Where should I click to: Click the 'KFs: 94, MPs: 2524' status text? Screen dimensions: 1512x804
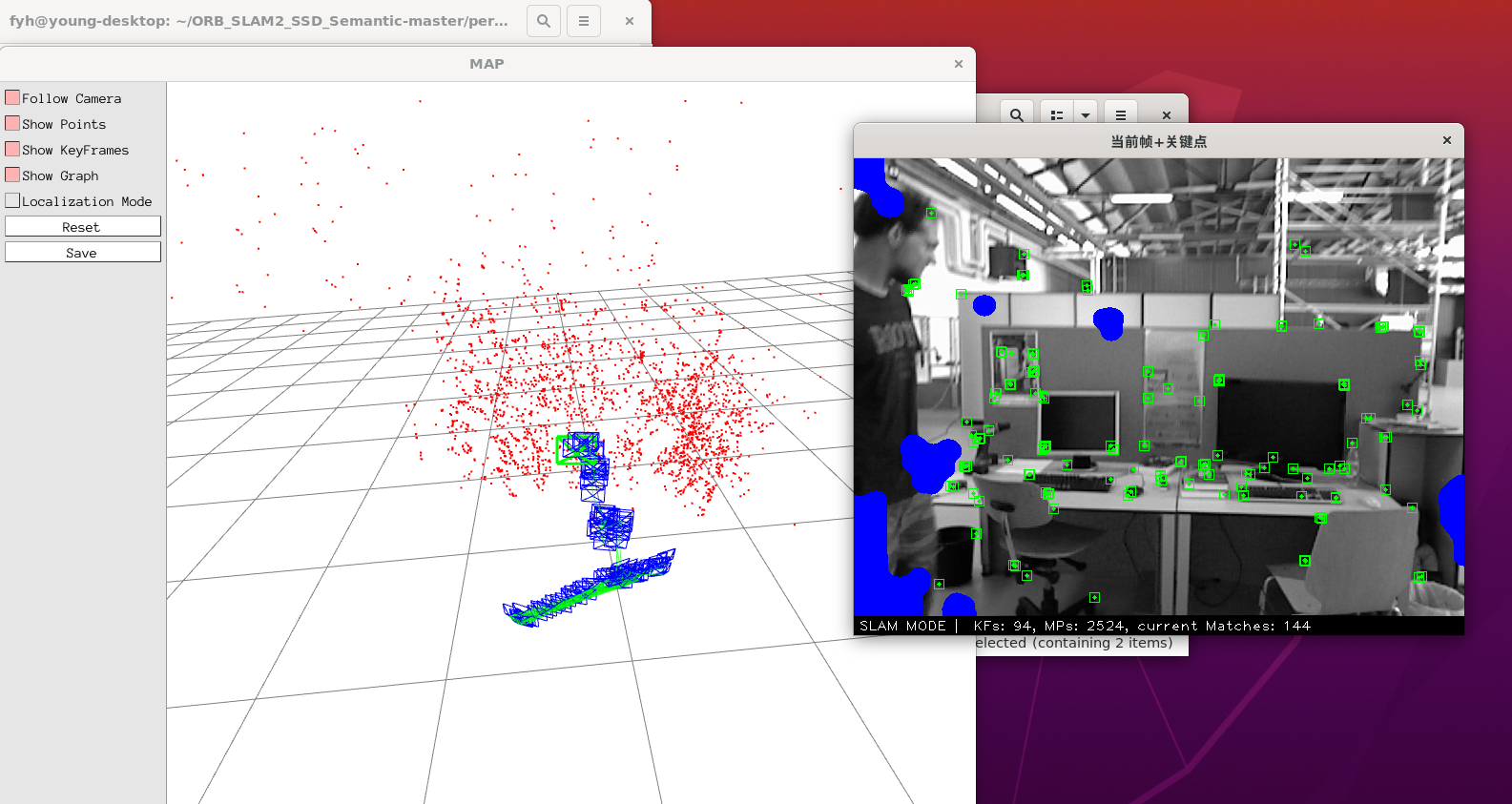1050,626
